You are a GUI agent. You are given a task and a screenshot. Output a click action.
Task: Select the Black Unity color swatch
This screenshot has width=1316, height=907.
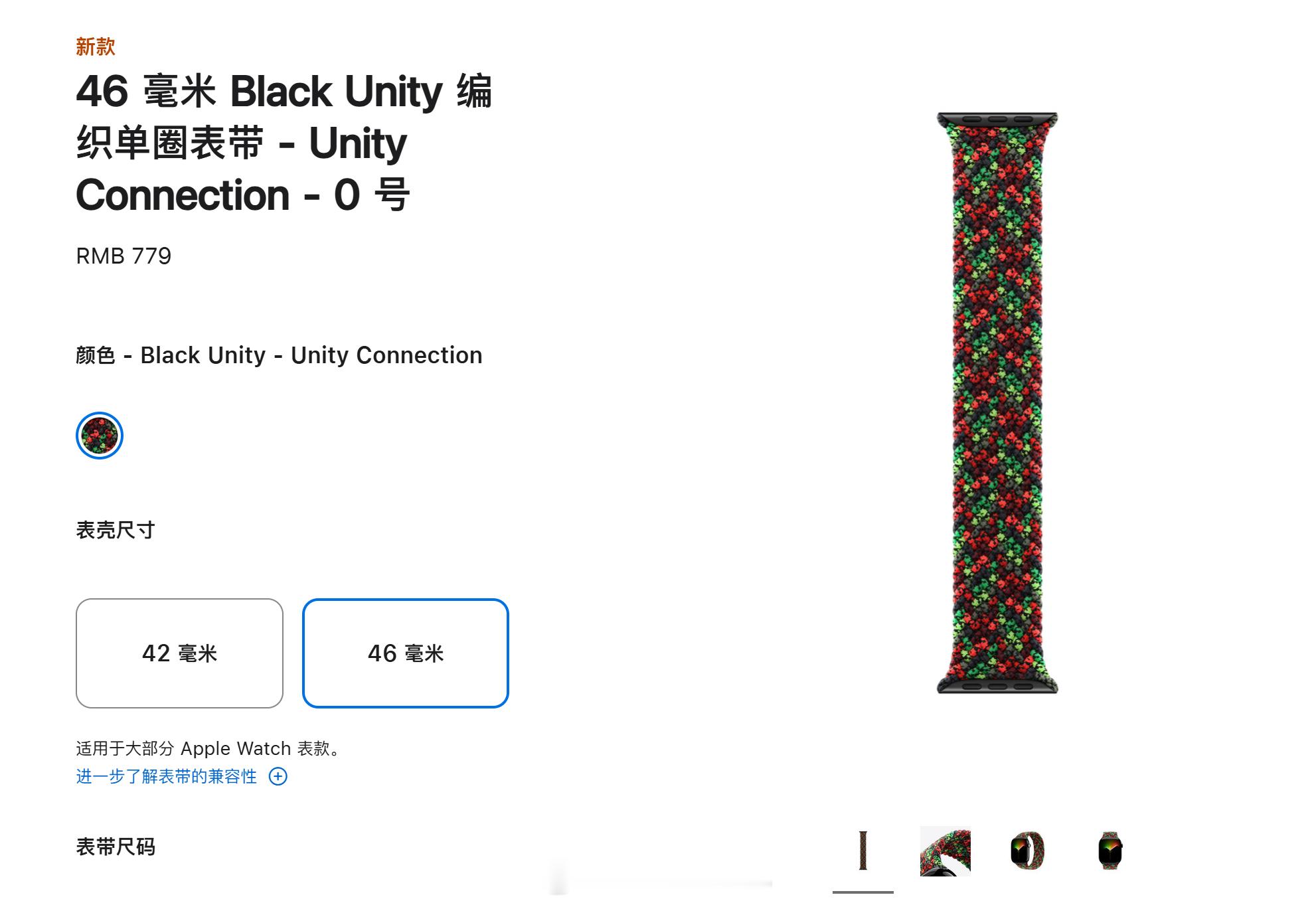(100, 436)
